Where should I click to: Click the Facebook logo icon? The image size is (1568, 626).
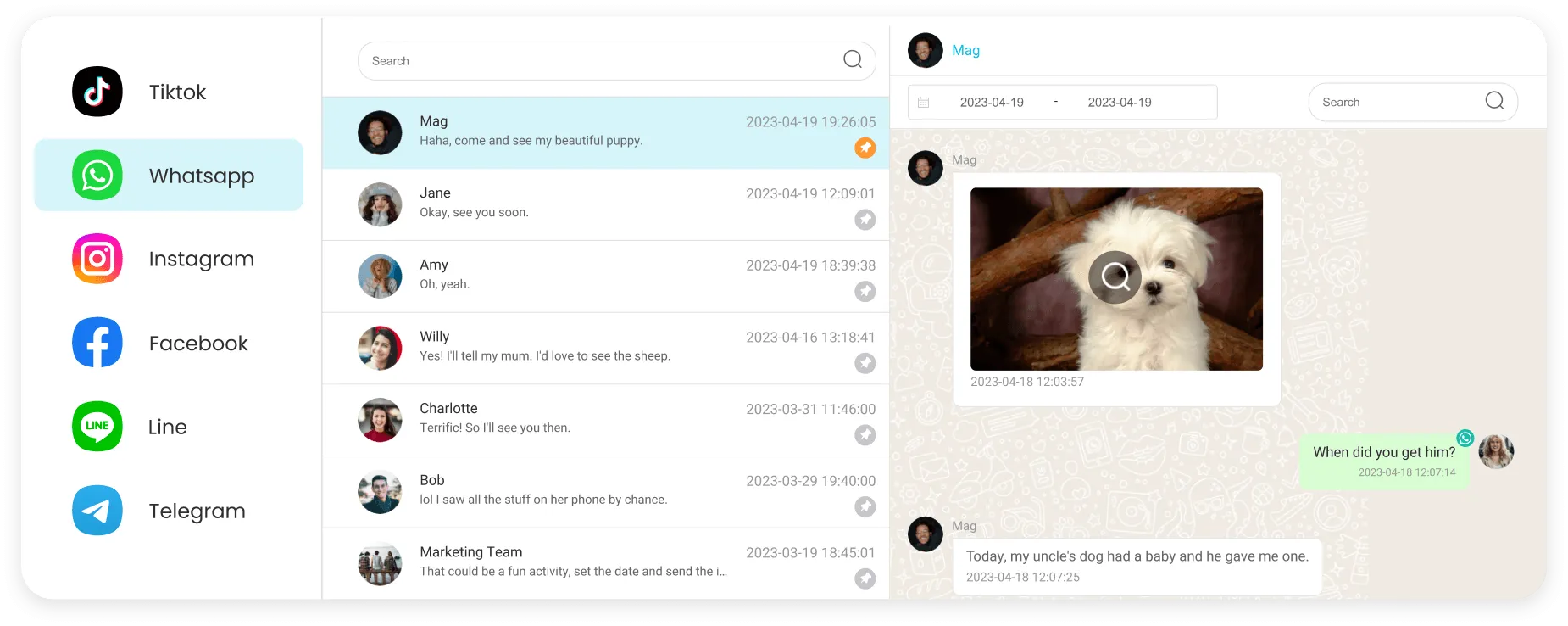coord(97,343)
